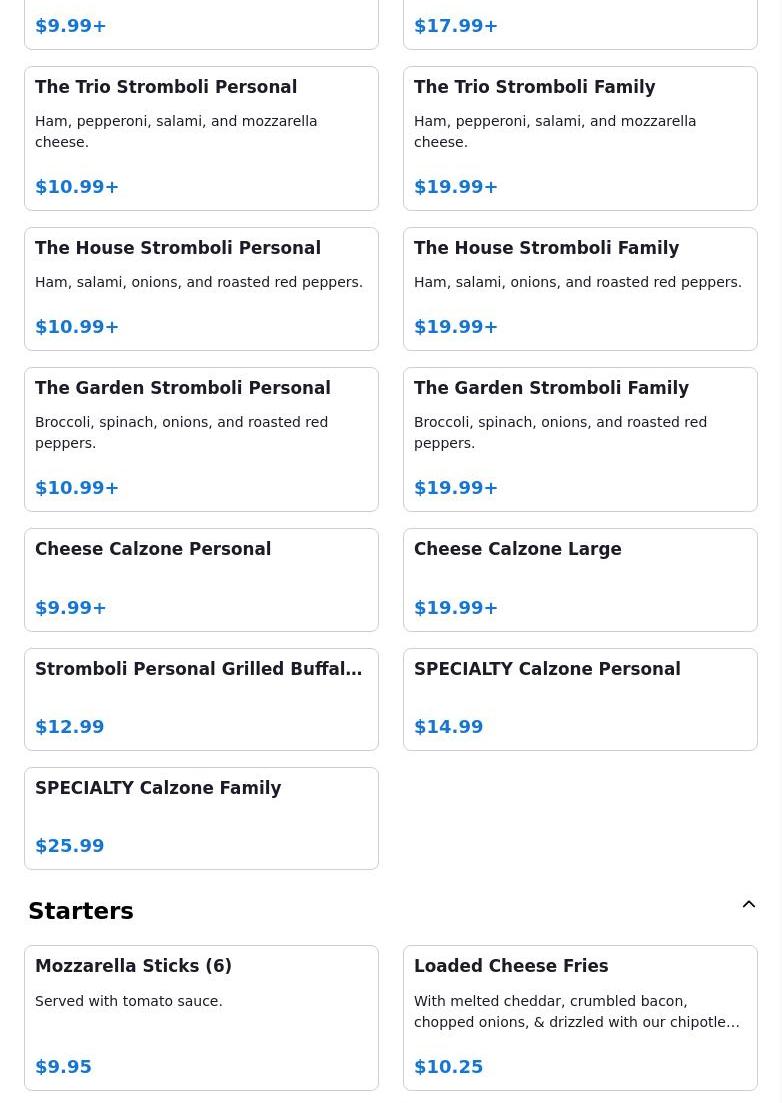
Task: Collapse the Starters section chevron
Action: [x=748, y=905]
